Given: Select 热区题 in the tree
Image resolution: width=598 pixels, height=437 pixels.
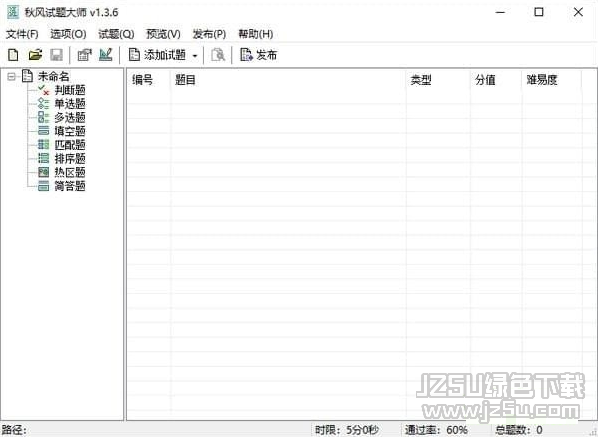Looking at the screenshot, I should (70, 172).
